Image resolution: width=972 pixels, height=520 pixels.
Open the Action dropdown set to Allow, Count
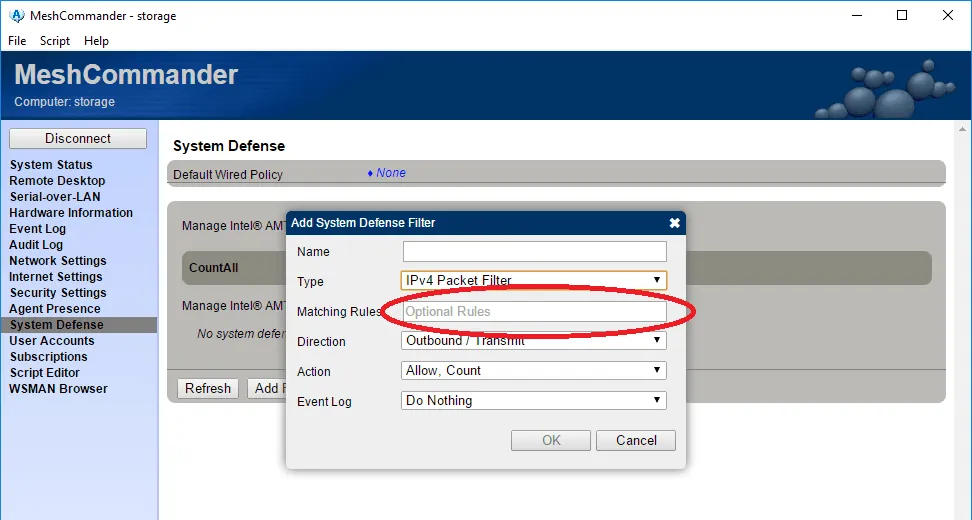(534, 370)
